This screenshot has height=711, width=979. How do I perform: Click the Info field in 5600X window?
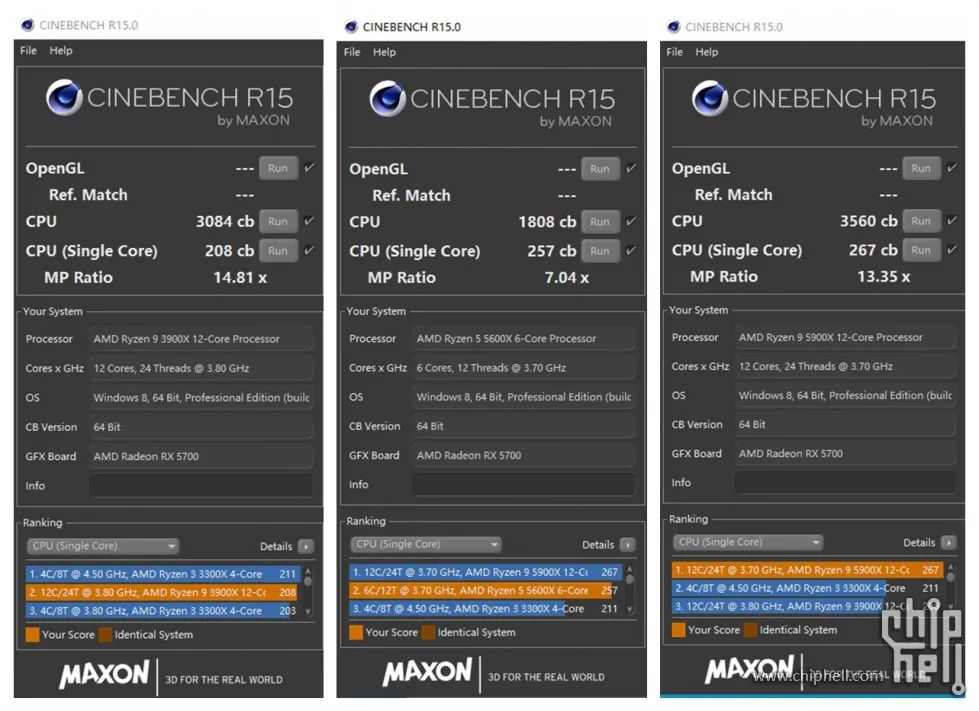coord(524,484)
